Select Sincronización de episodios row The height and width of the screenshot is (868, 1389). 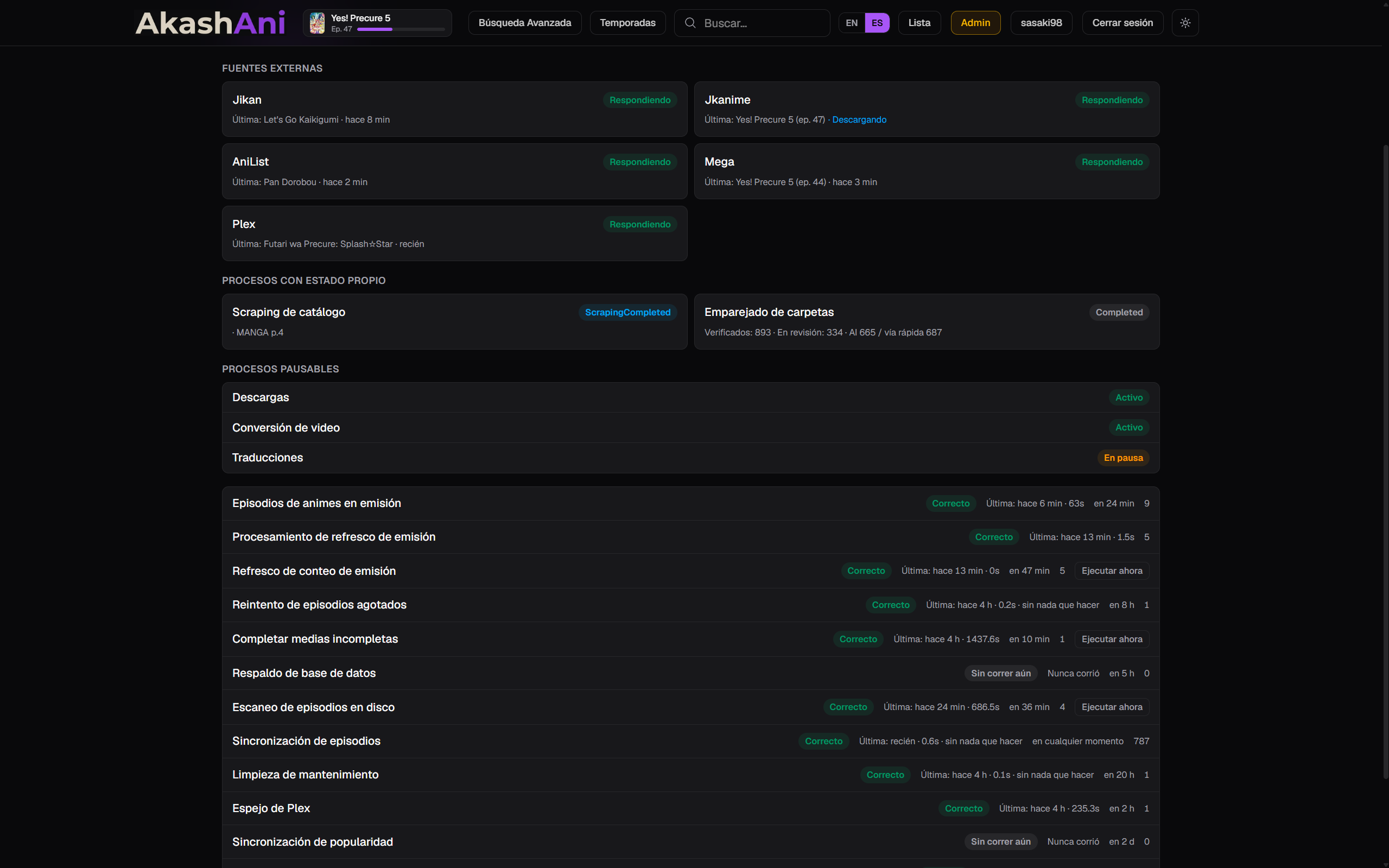point(690,740)
